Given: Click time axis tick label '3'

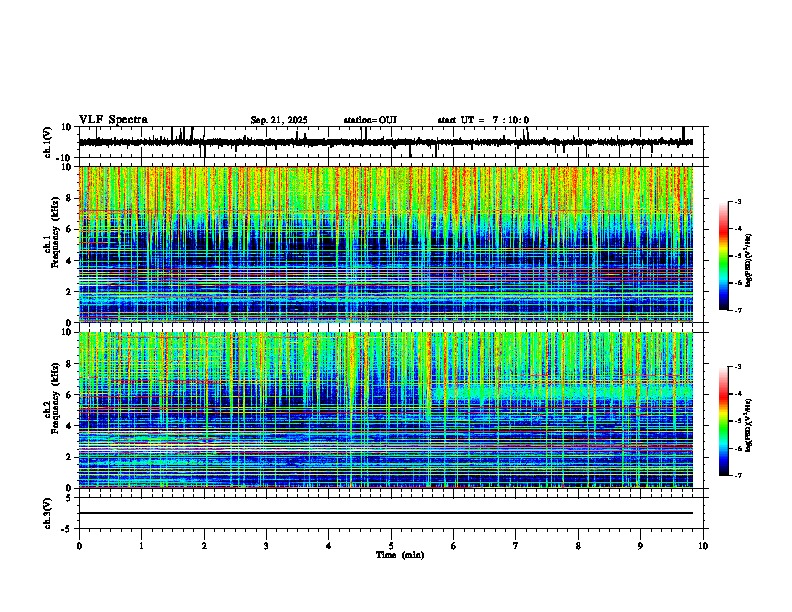Looking at the screenshot, I should [x=266, y=546].
